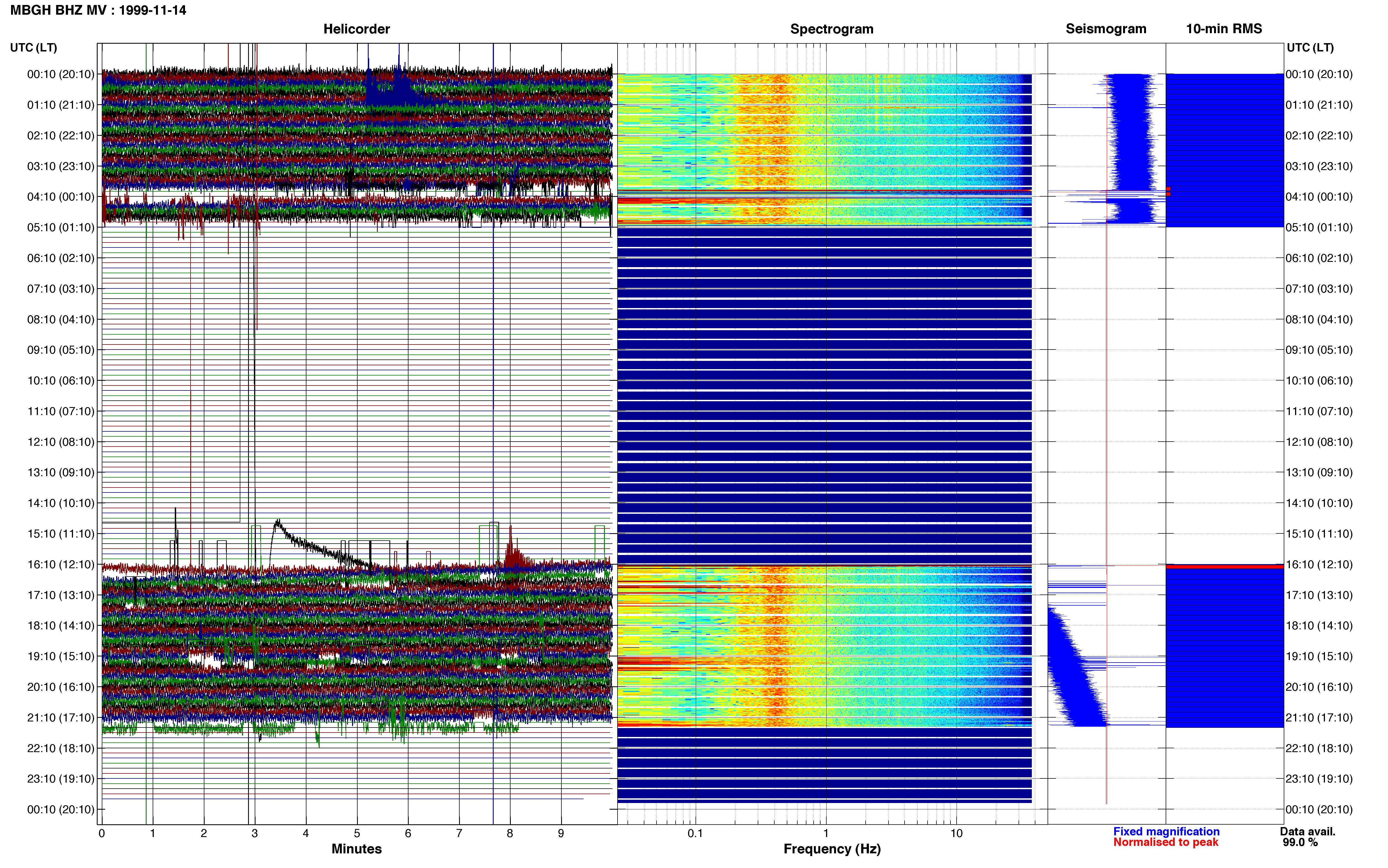Select left time label 16:10 (12:10)

click(x=61, y=564)
